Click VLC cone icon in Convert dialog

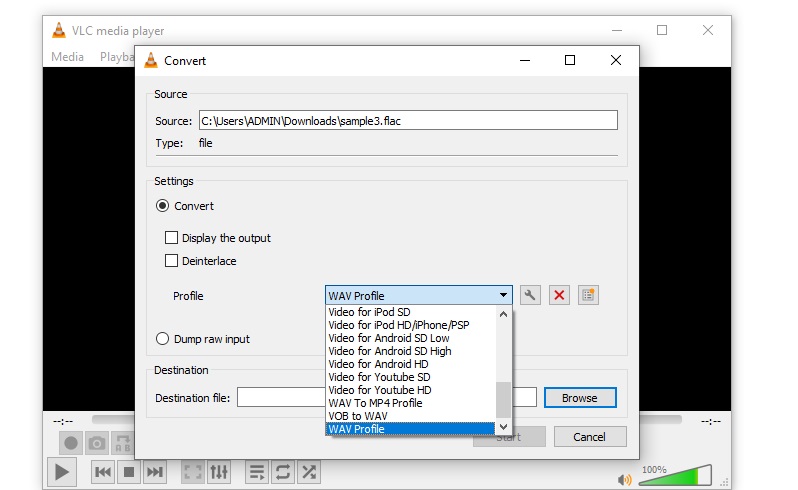pyautogui.click(x=151, y=61)
